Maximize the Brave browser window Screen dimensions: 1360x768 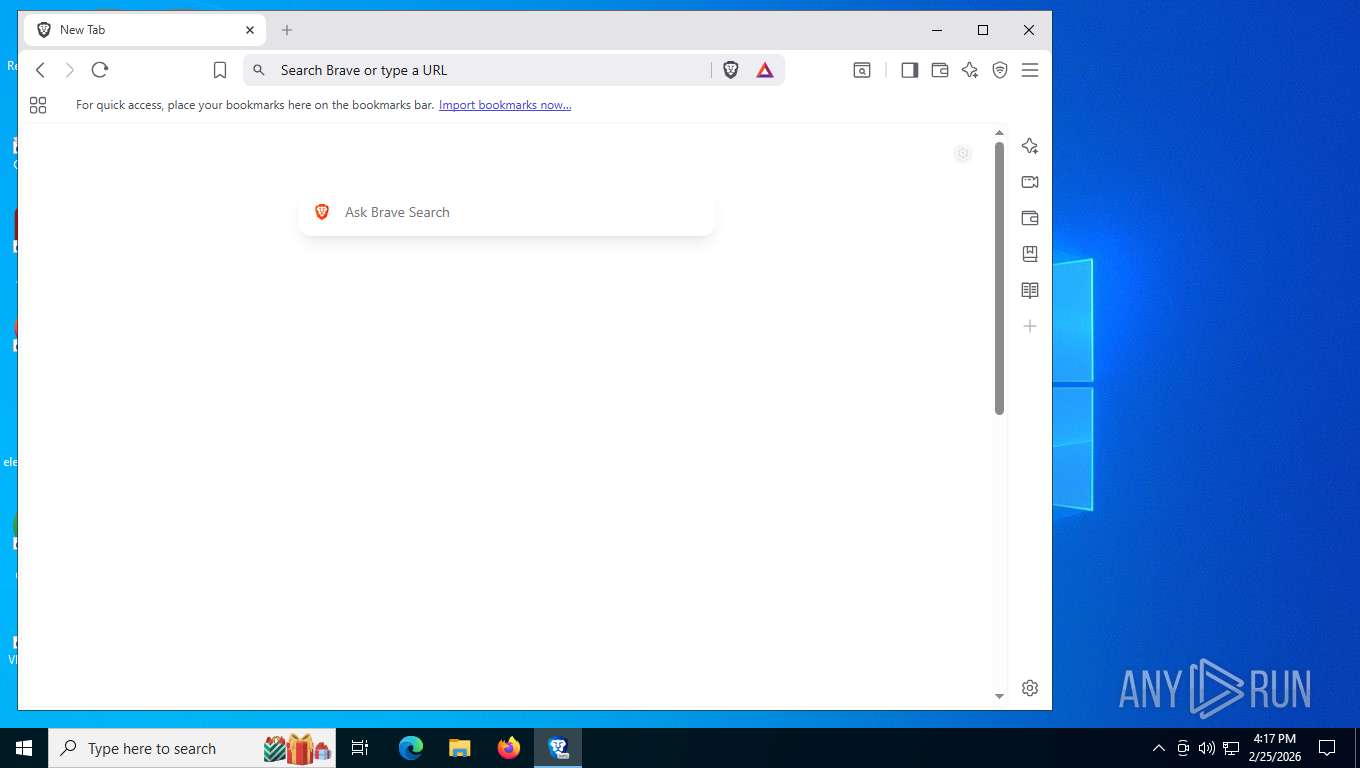pyautogui.click(x=983, y=30)
